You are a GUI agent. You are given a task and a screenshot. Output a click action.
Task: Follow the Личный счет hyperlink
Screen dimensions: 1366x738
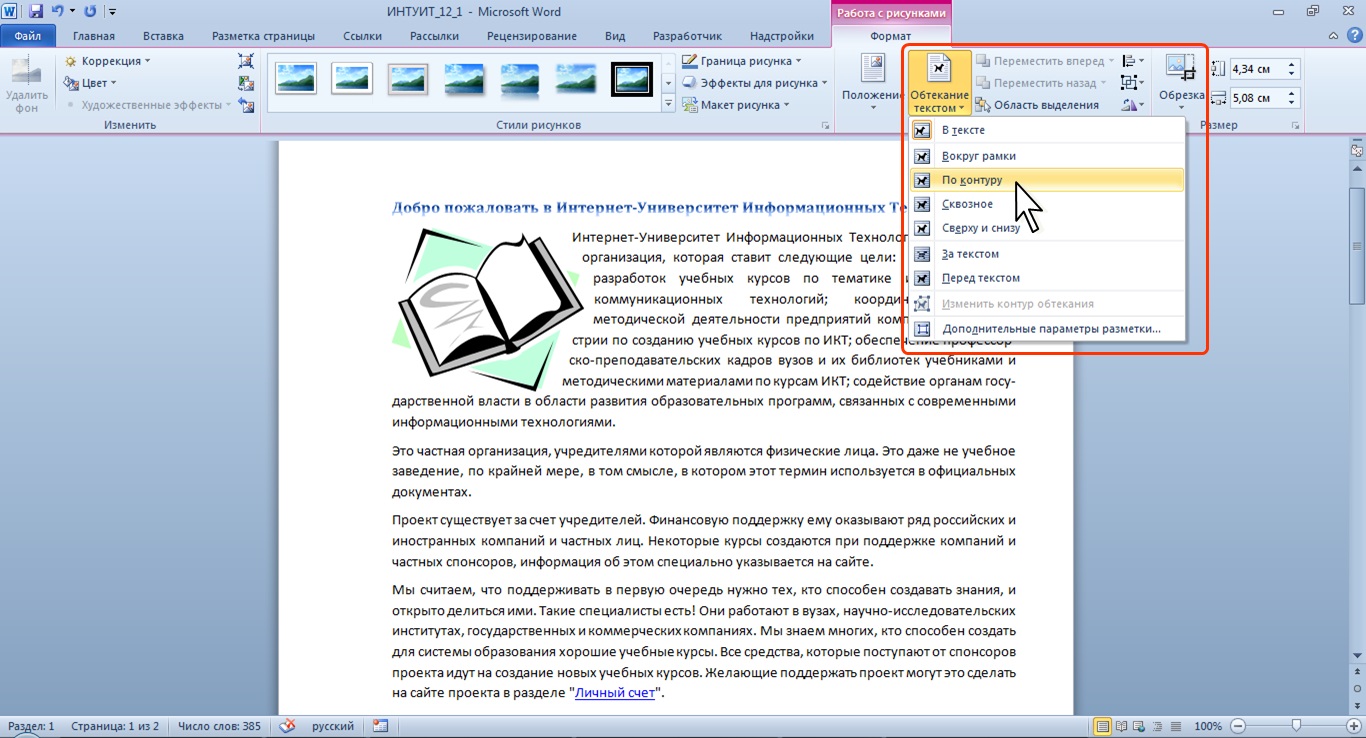pyautogui.click(x=614, y=692)
